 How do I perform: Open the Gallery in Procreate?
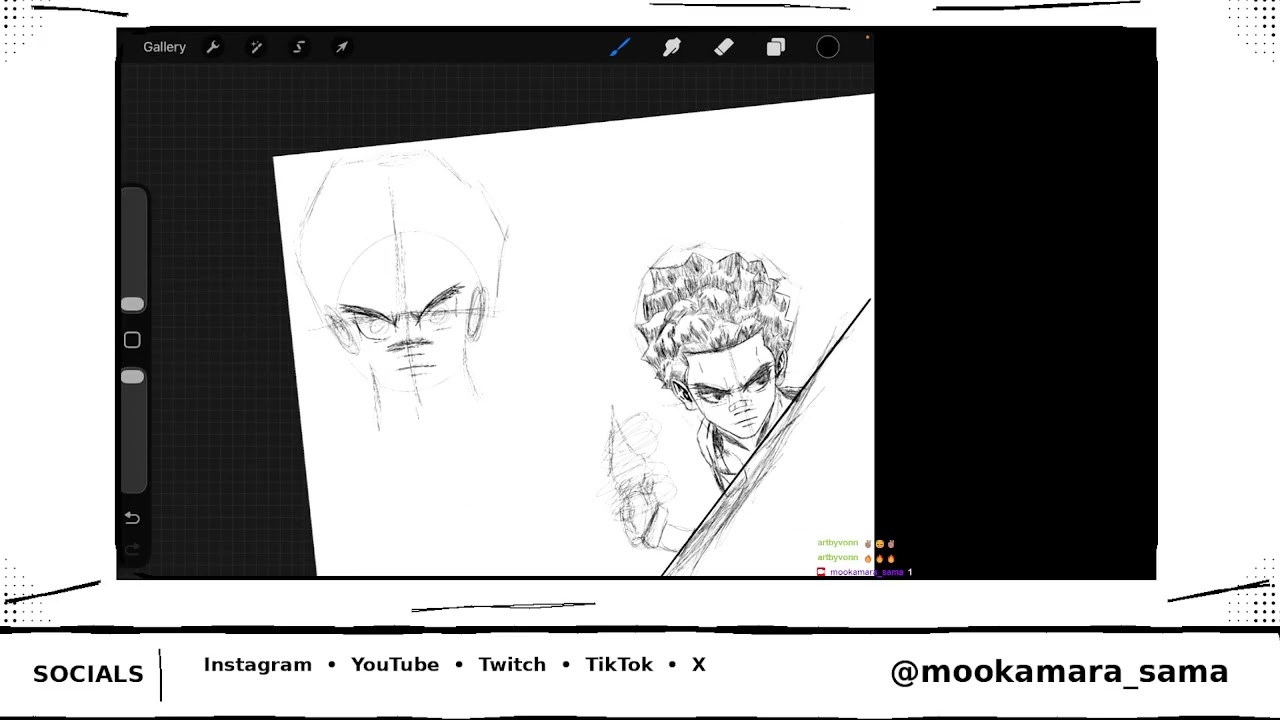tap(164, 47)
